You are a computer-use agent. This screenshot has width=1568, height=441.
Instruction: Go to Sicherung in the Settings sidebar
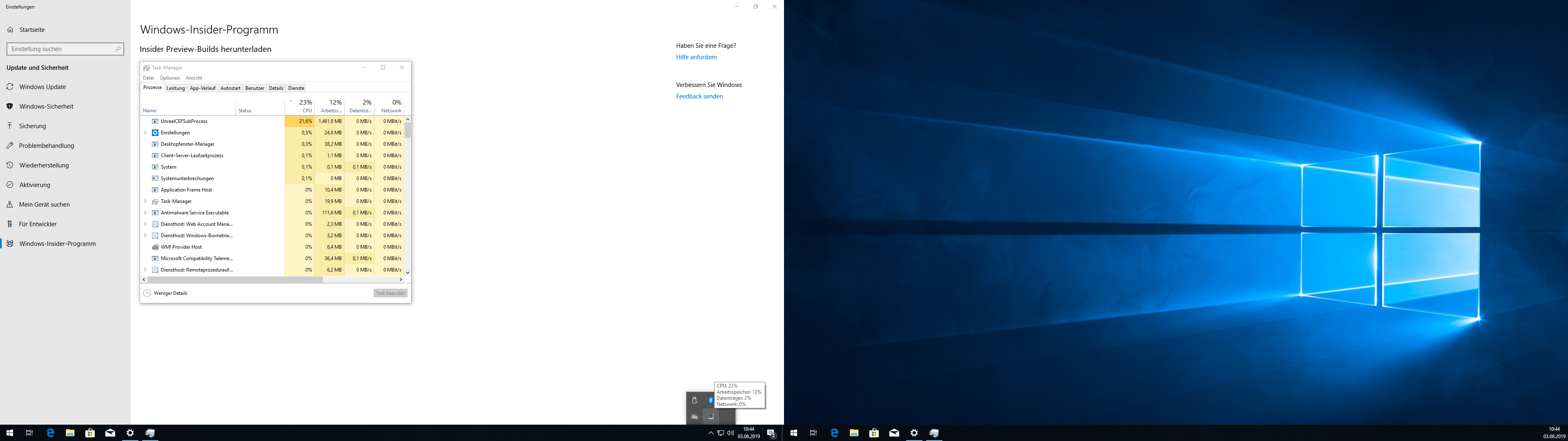pos(65,126)
